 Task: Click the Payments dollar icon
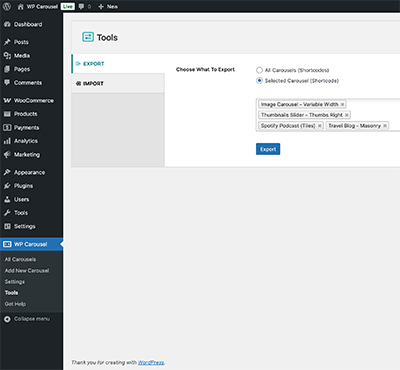(7, 127)
